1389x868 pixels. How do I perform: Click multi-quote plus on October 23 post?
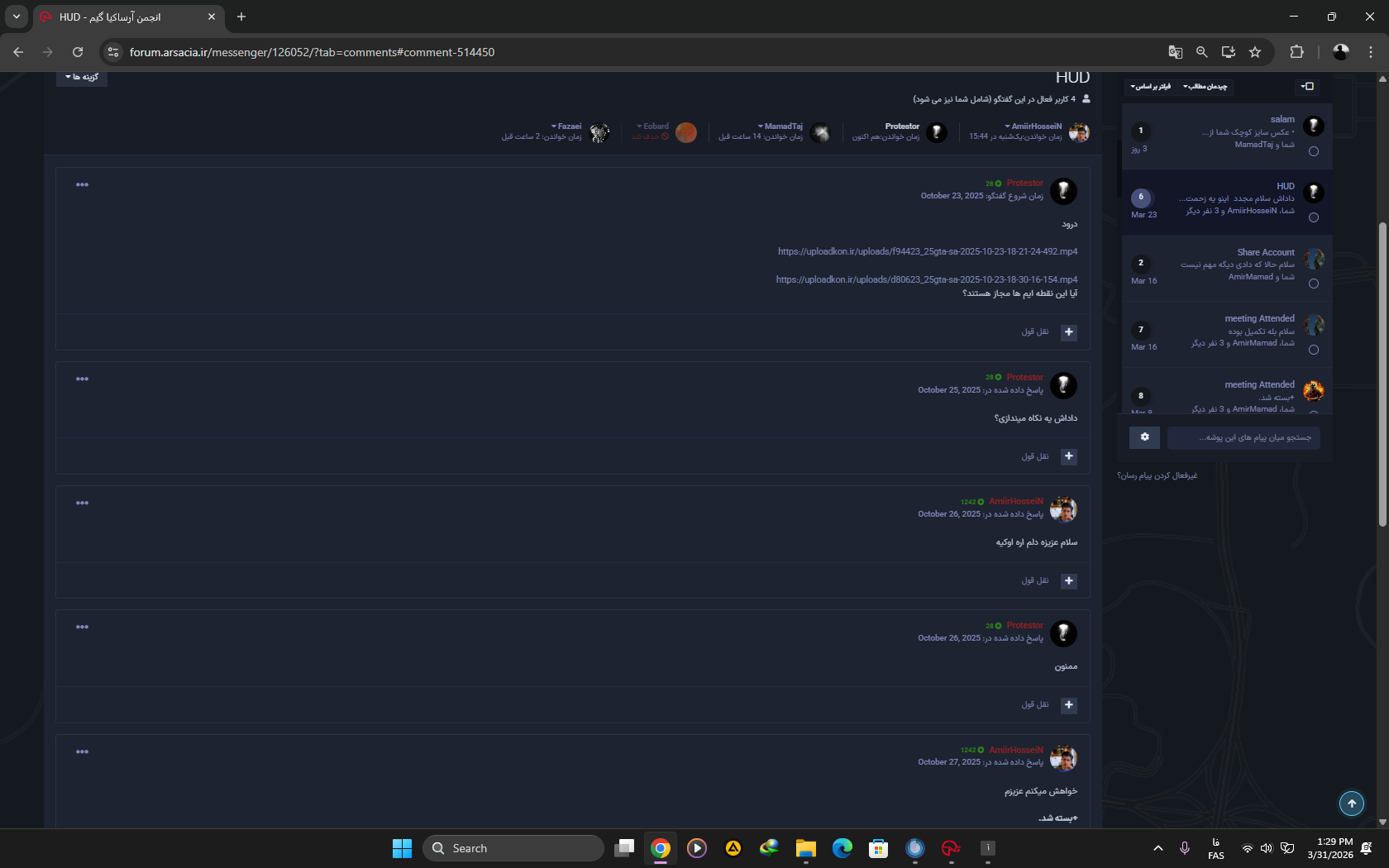[x=1069, y=331]
